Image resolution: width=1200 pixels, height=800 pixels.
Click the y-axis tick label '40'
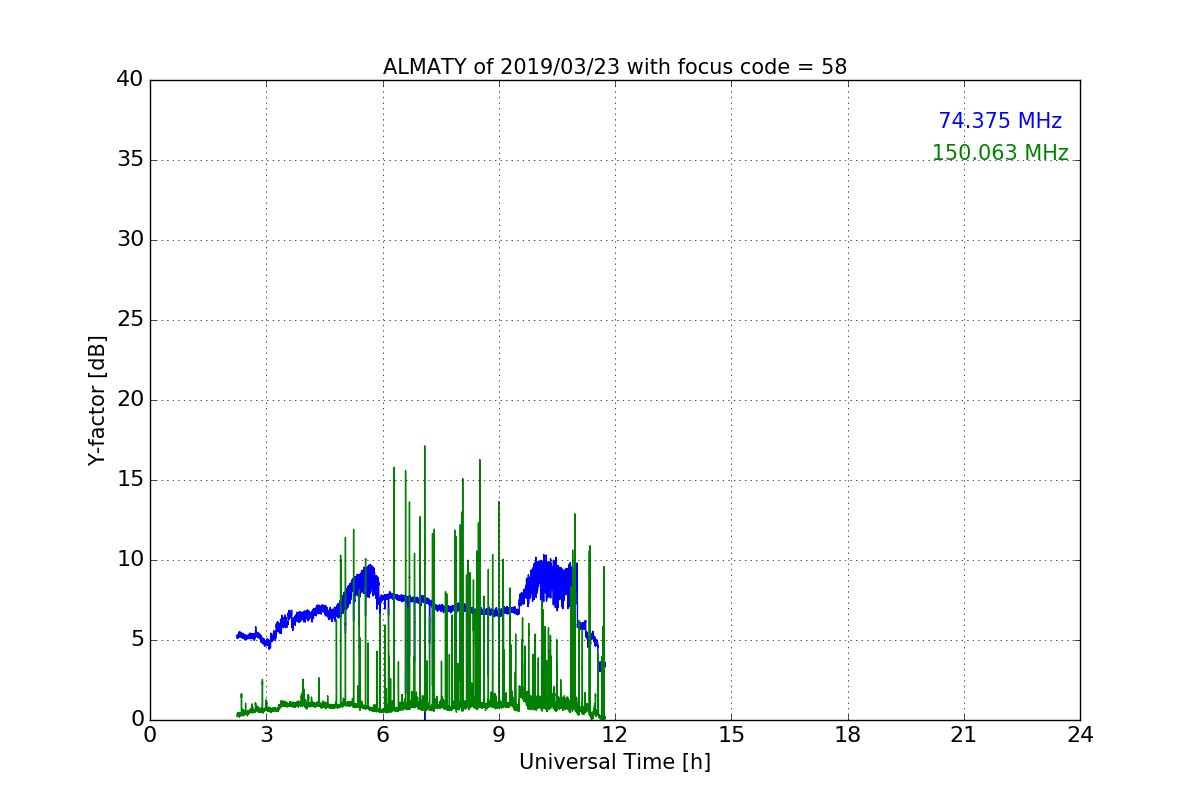[x=130, y=80]
